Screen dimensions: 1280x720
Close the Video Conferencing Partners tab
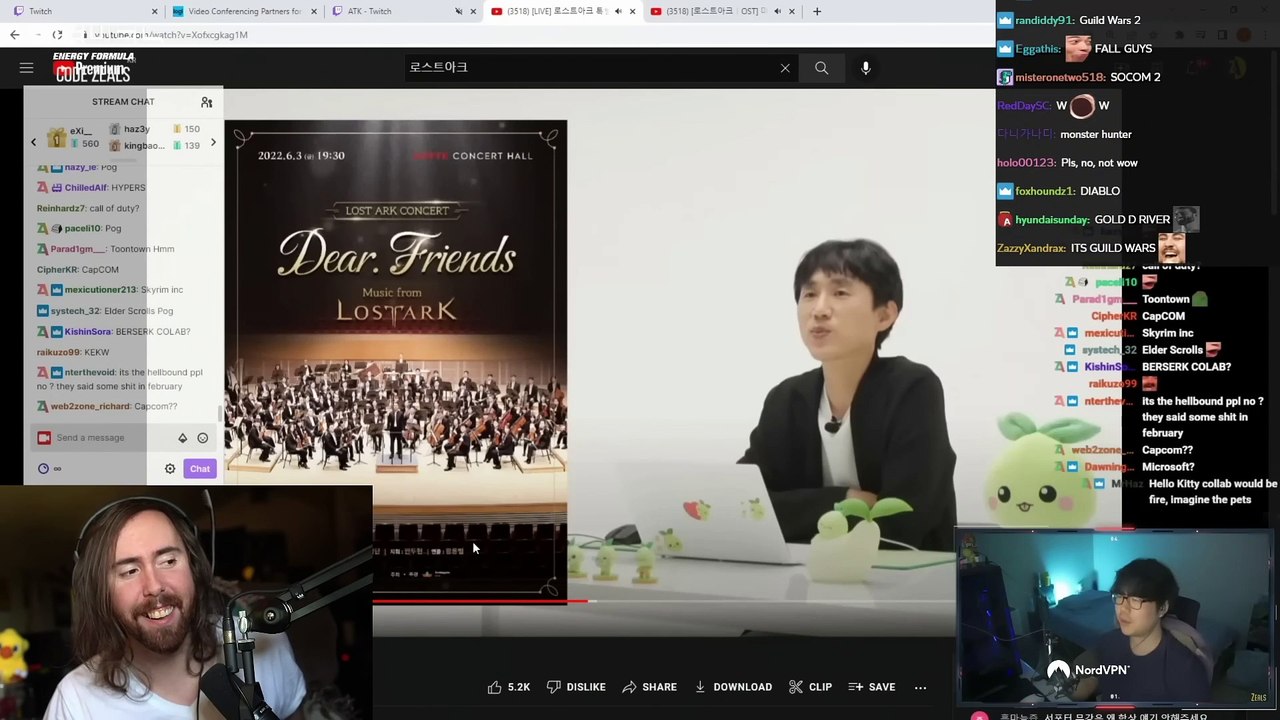click(x=314, y=11)
